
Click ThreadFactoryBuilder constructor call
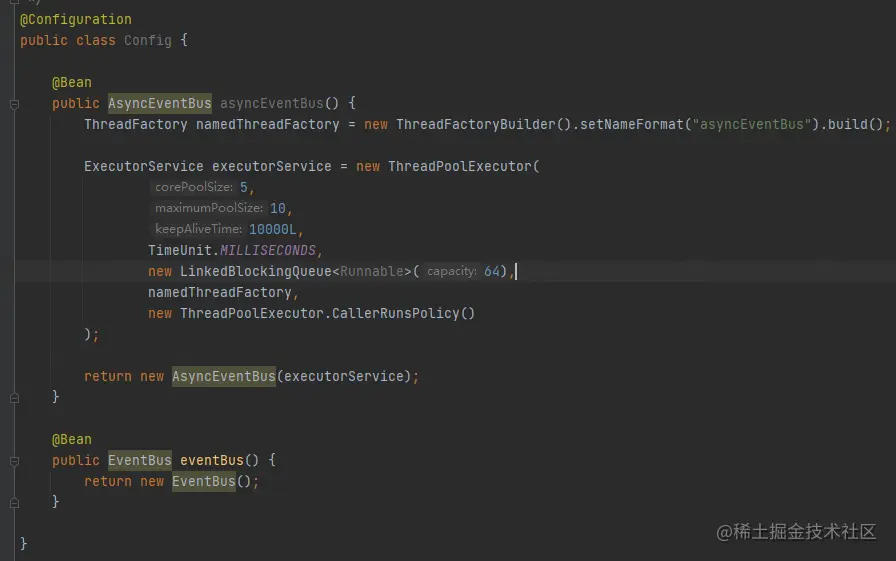click(475, 125)
